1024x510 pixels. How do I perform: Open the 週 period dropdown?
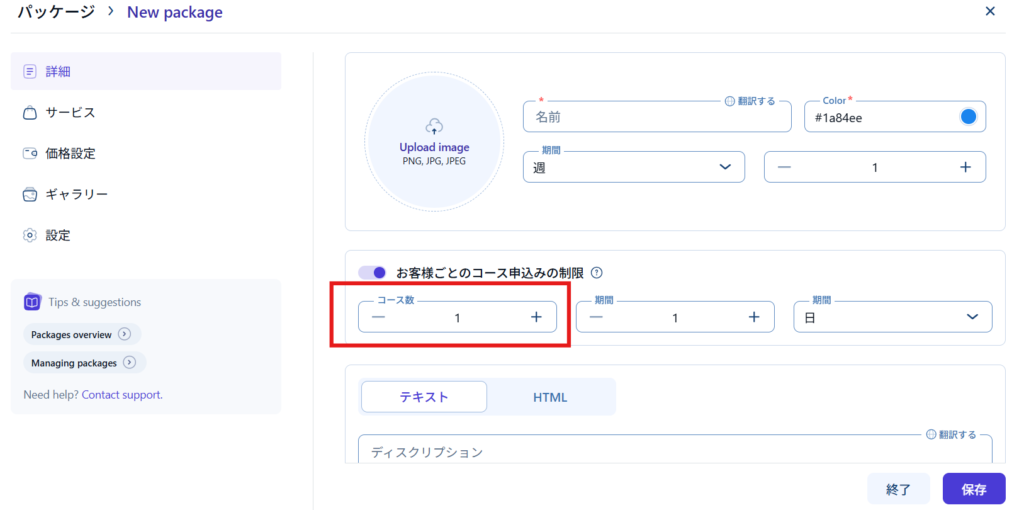[633, 167]
